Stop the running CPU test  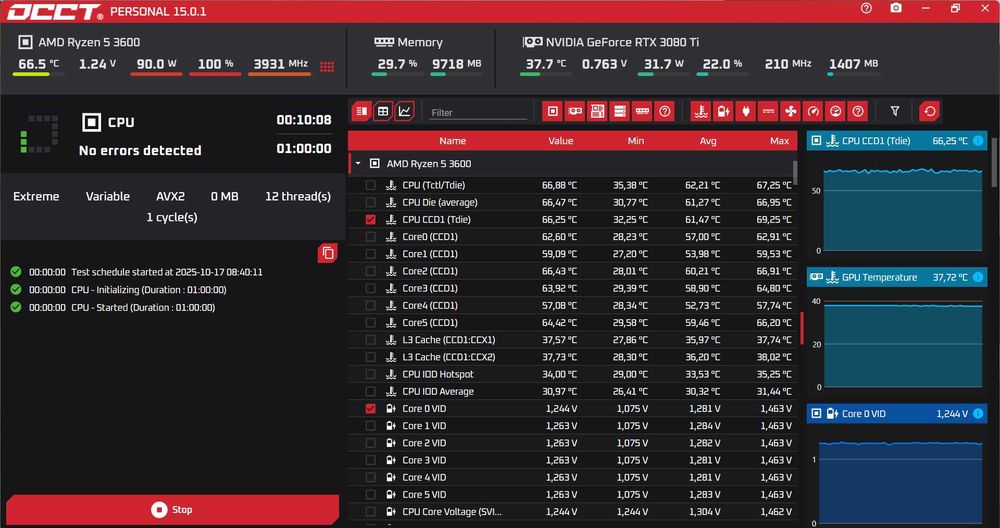[x=172, y=510]
